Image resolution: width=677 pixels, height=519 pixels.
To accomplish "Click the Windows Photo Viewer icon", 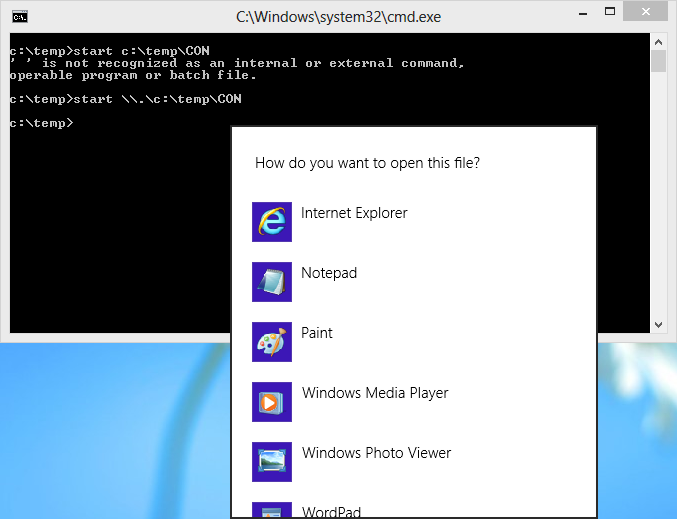I will 272,462.
